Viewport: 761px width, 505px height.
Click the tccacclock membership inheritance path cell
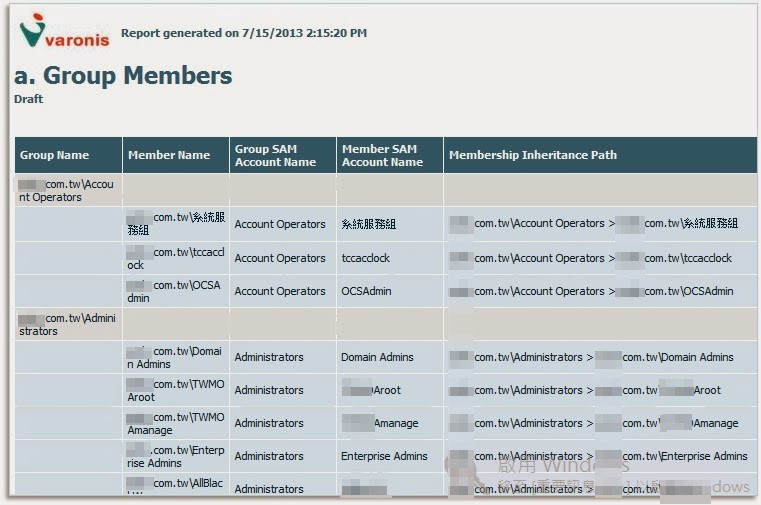coord(591,258)
